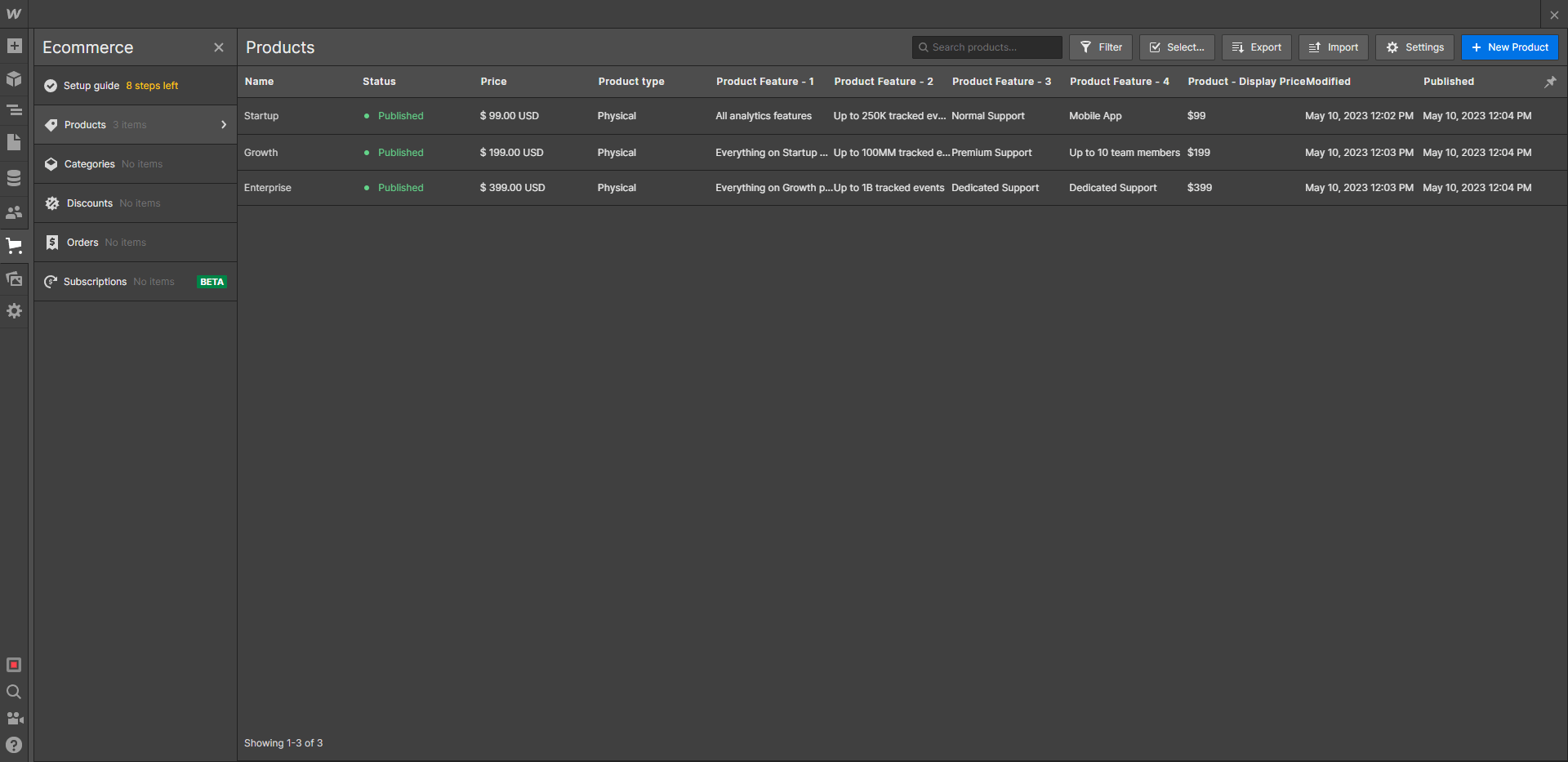
Task: Navigate to Categories in Ecommerce menu
Action: [x=90, y=163]
